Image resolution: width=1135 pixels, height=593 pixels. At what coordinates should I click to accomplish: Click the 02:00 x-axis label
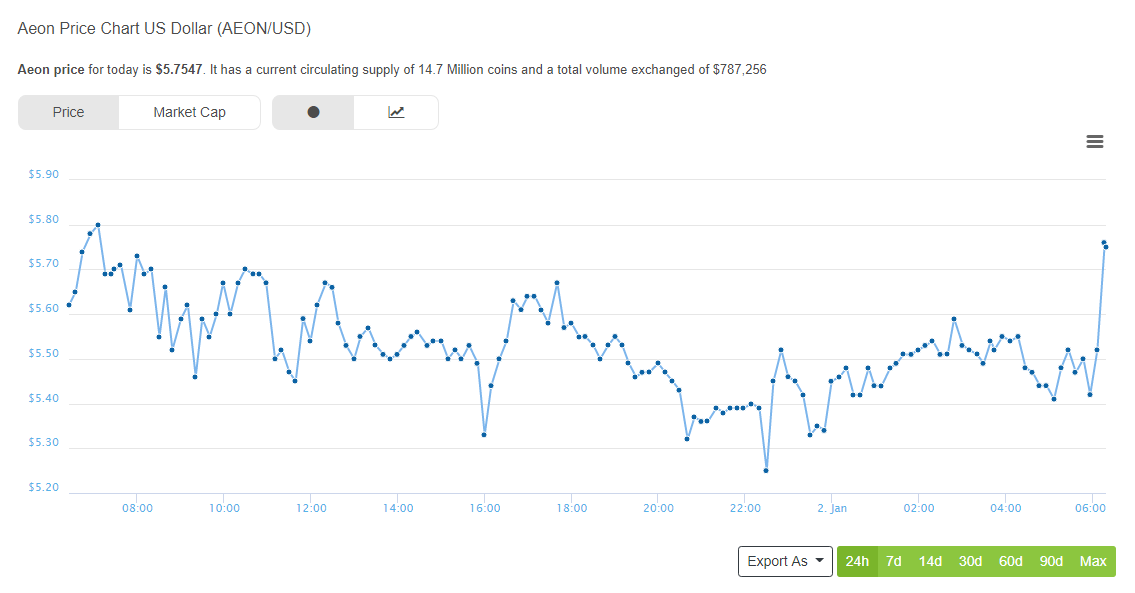tap(919, 508)
